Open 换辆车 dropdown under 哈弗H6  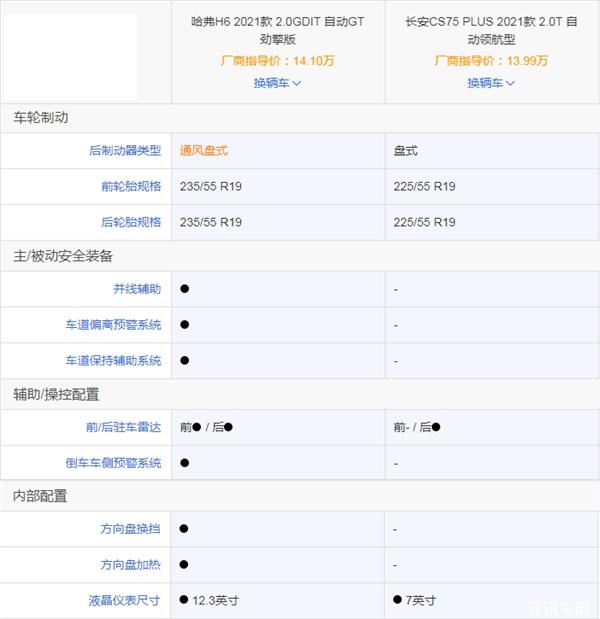(277, 83)
